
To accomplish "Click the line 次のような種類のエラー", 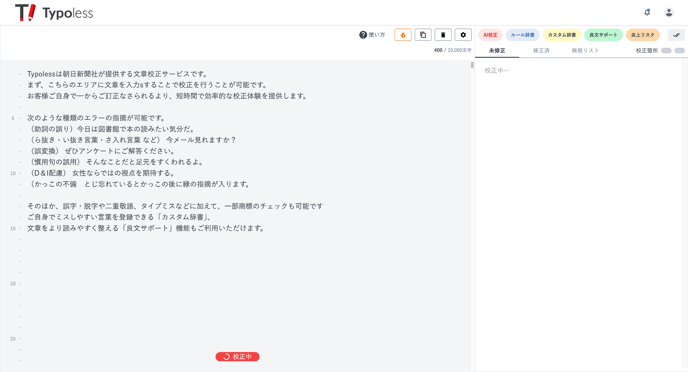I will (97, 118).
